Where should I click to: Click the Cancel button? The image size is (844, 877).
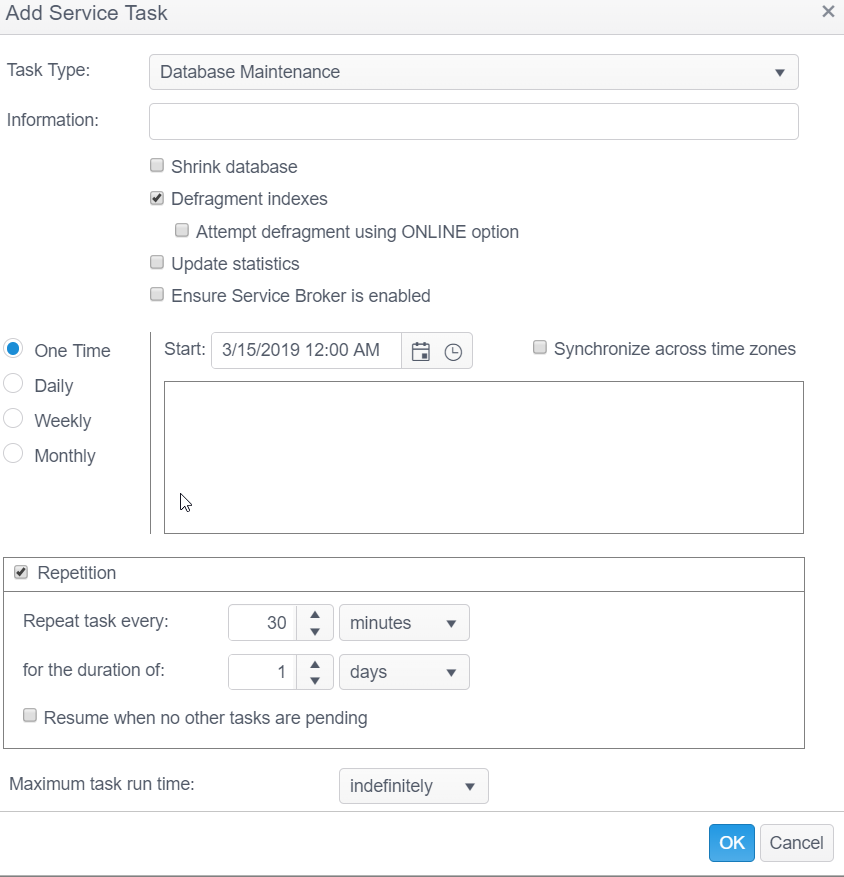point(796,842)
